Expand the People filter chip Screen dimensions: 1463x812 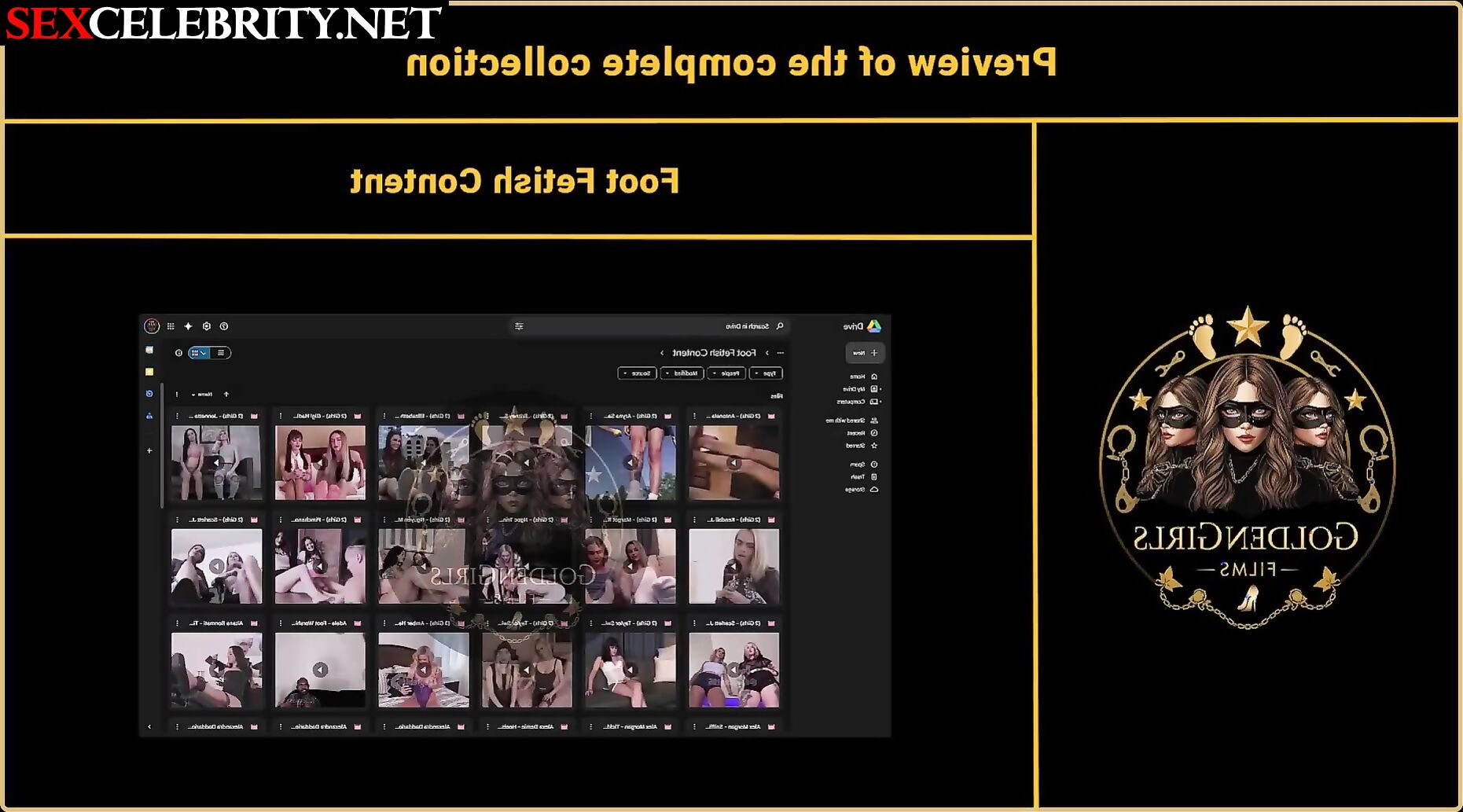click(726, 373)
